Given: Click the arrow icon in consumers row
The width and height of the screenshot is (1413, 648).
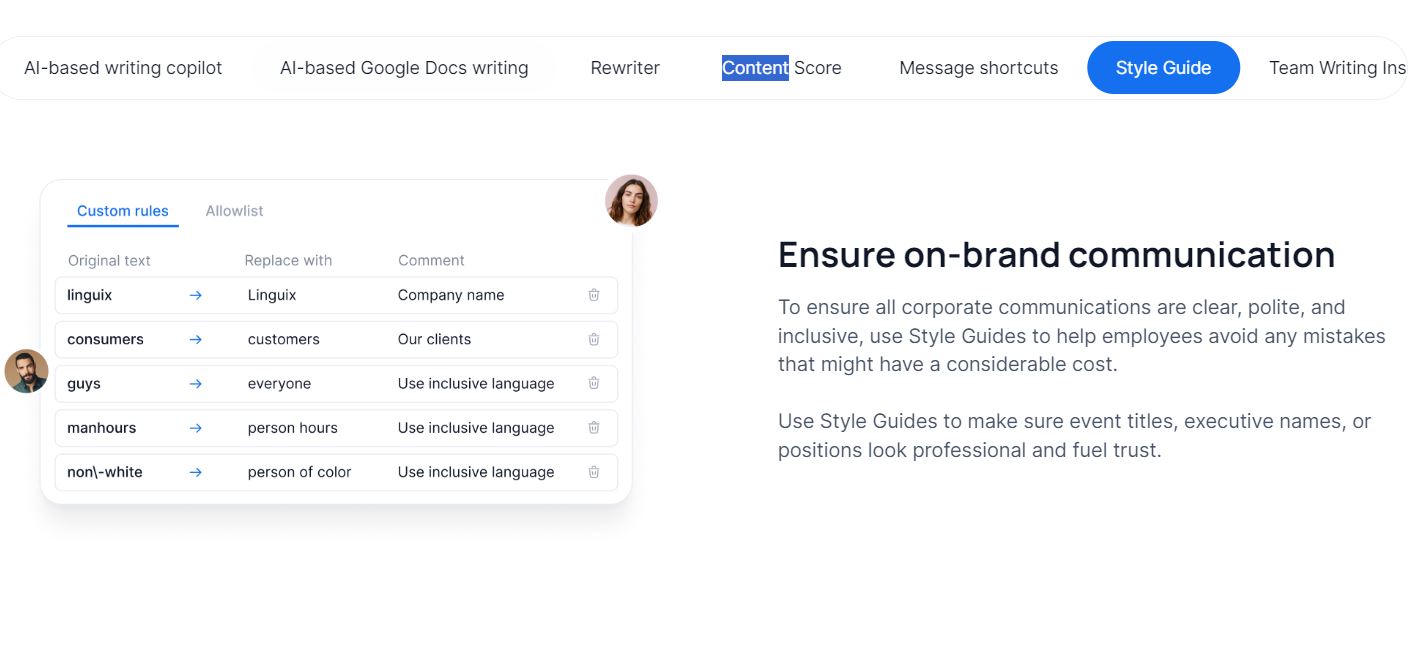Looking at the screenshot, I should point(196,339).
